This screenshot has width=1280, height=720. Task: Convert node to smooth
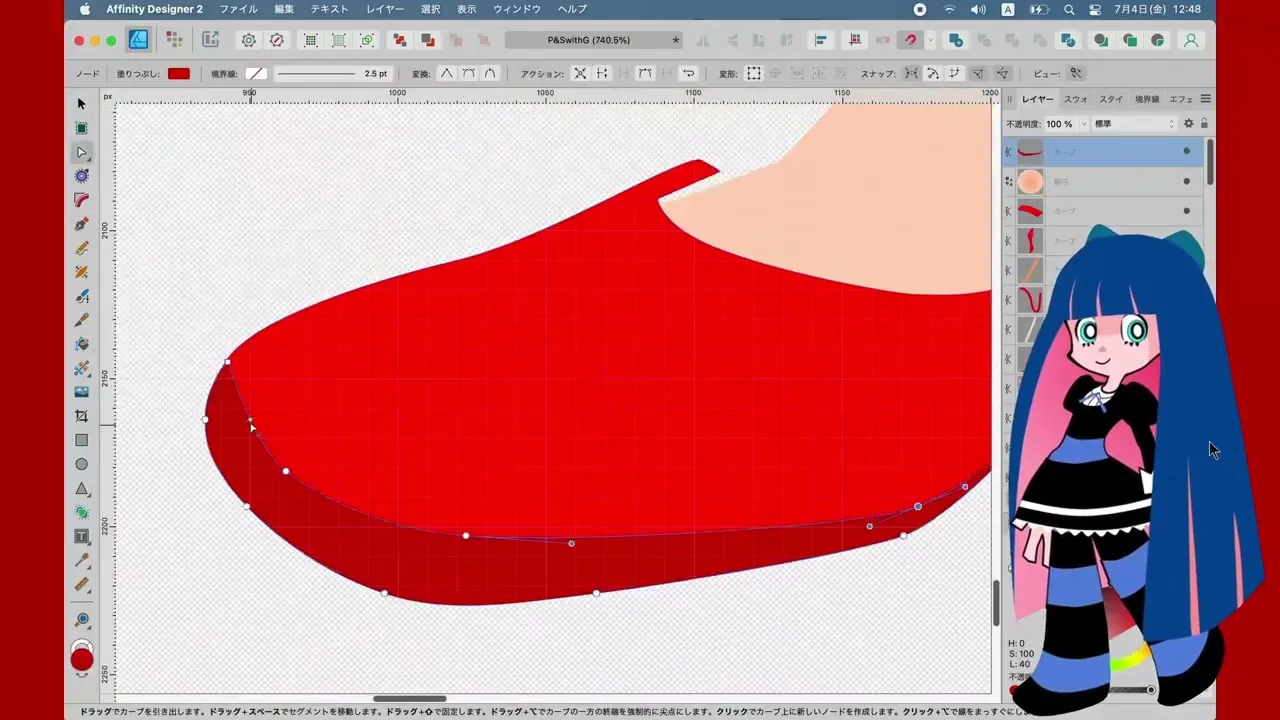click(x=468, y=73)
